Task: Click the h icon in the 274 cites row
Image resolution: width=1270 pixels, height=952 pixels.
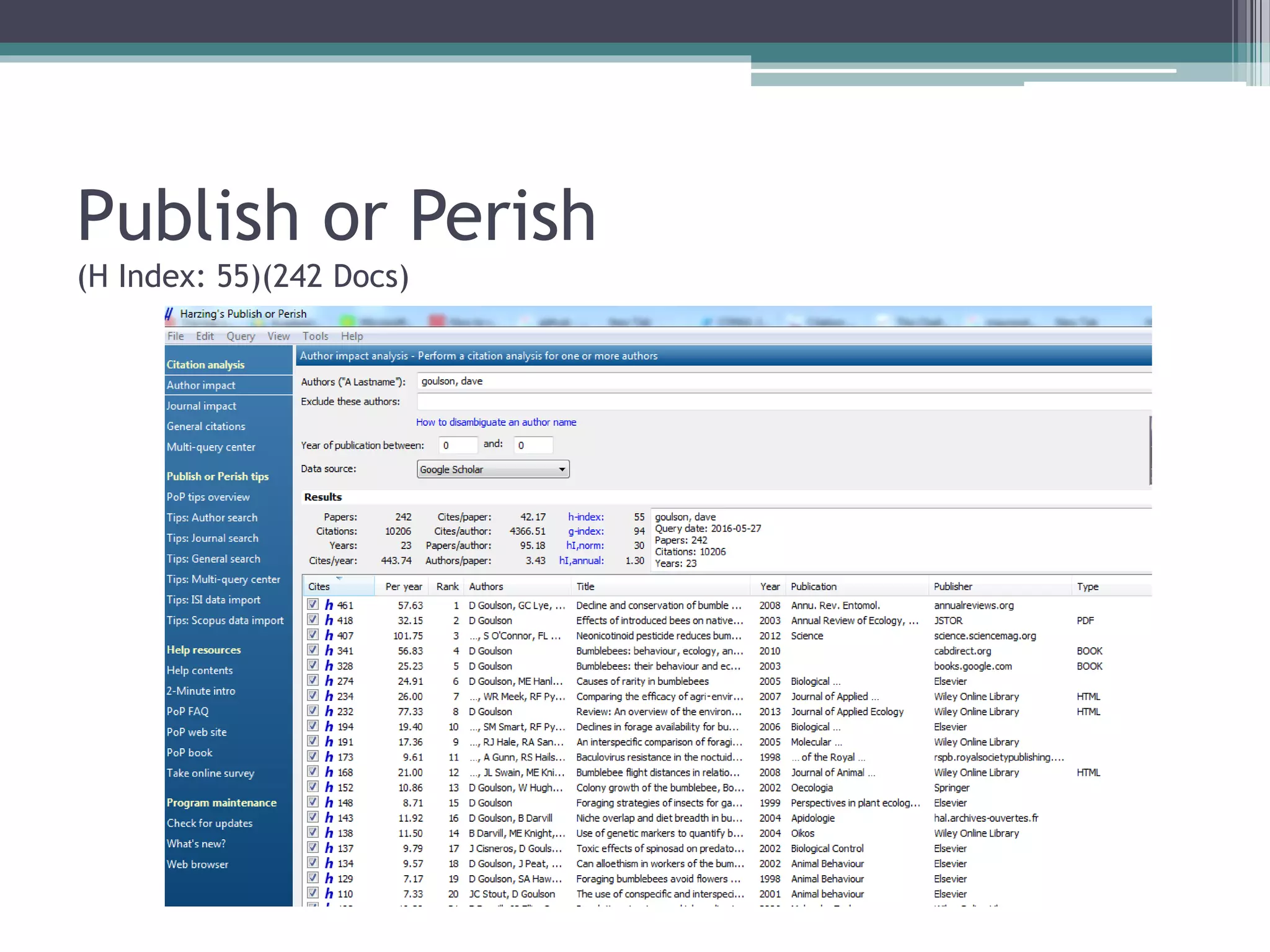Action: 329,681
